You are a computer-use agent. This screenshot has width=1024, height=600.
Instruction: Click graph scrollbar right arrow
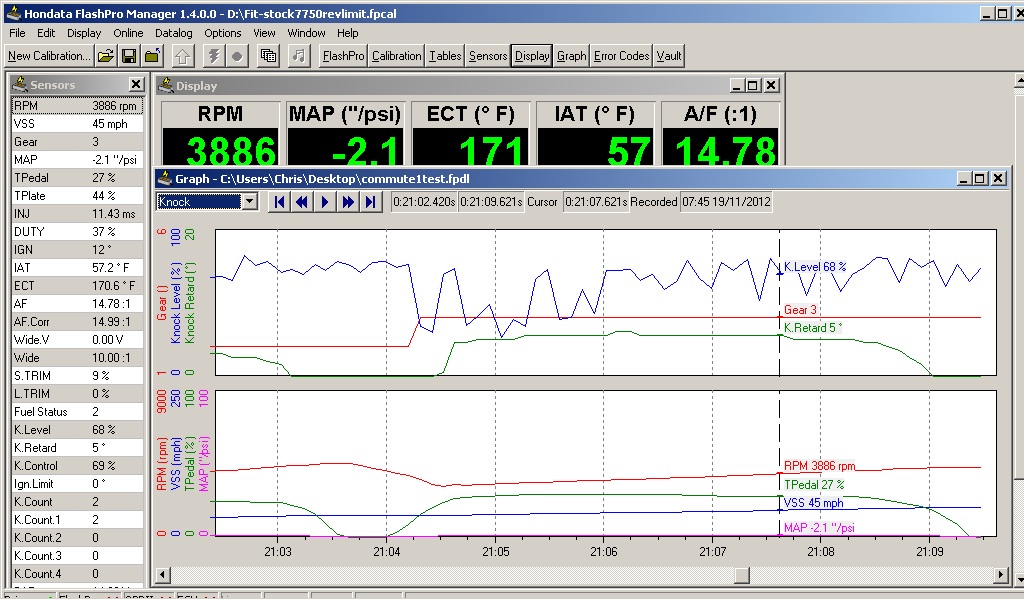[x=1001, y=575]
